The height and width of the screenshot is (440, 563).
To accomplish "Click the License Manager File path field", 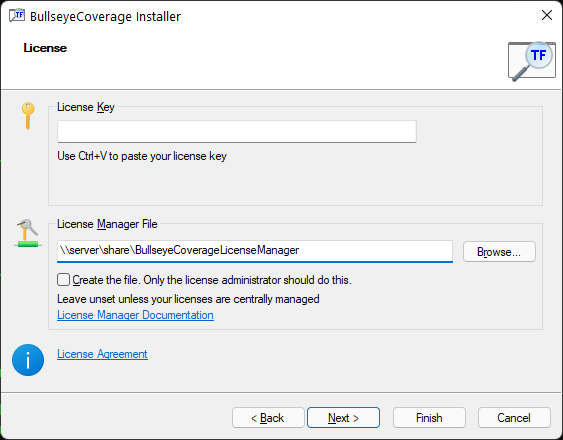I will click(x=255, y=251).
